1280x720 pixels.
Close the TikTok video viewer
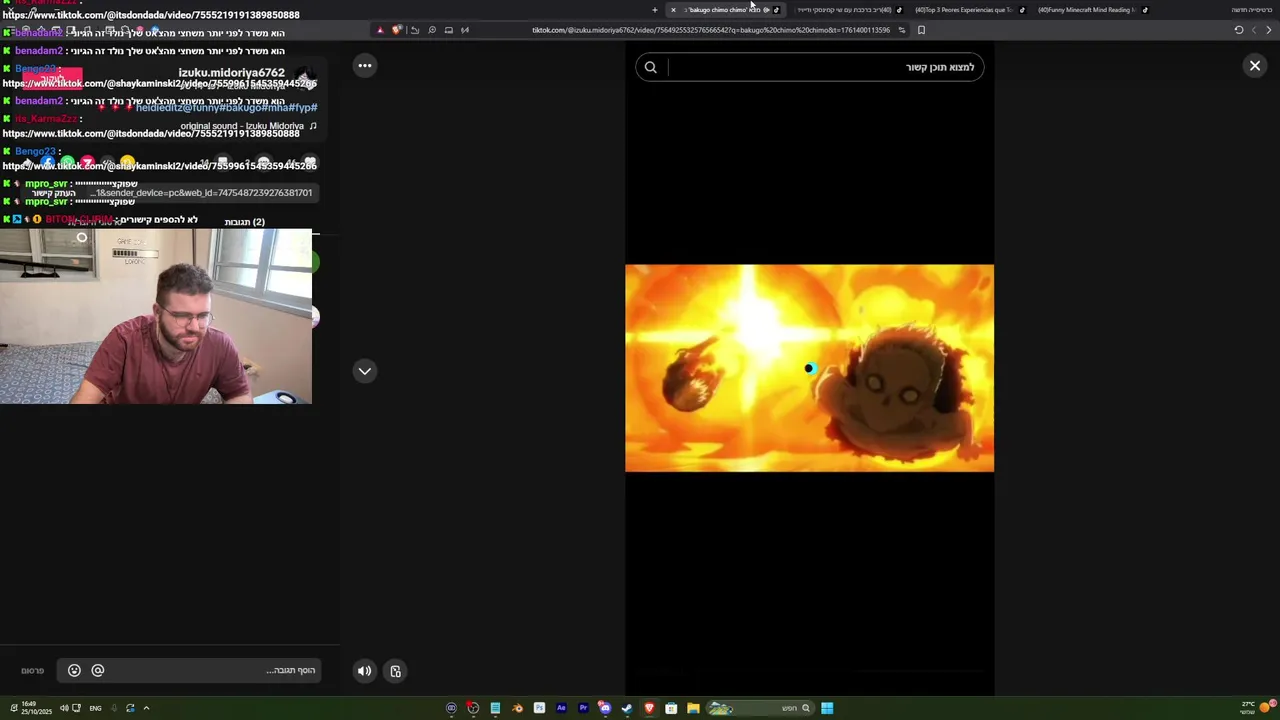(x=1255, y=66)
